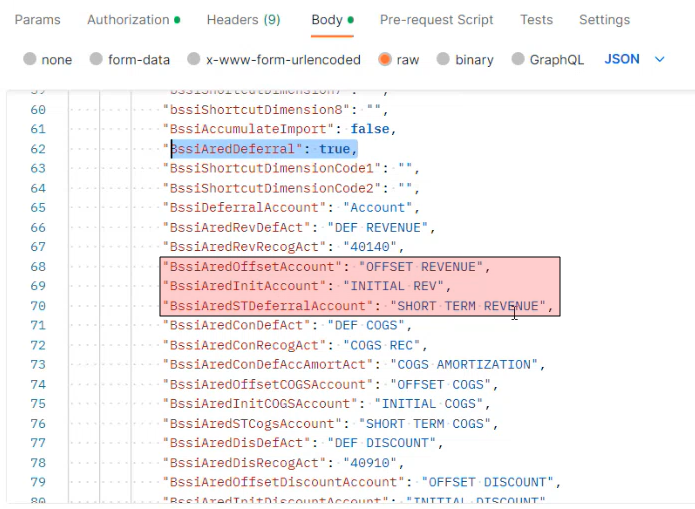The height and width of the screenshot is (509, 695).
Task: Click line number 75 in gutter
Action: (38, 403)
